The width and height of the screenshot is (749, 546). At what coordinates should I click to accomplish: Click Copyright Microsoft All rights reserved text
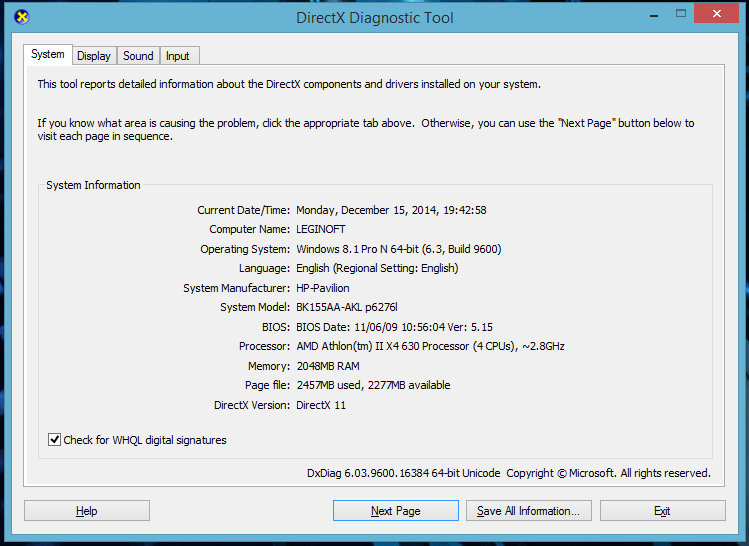609,473
